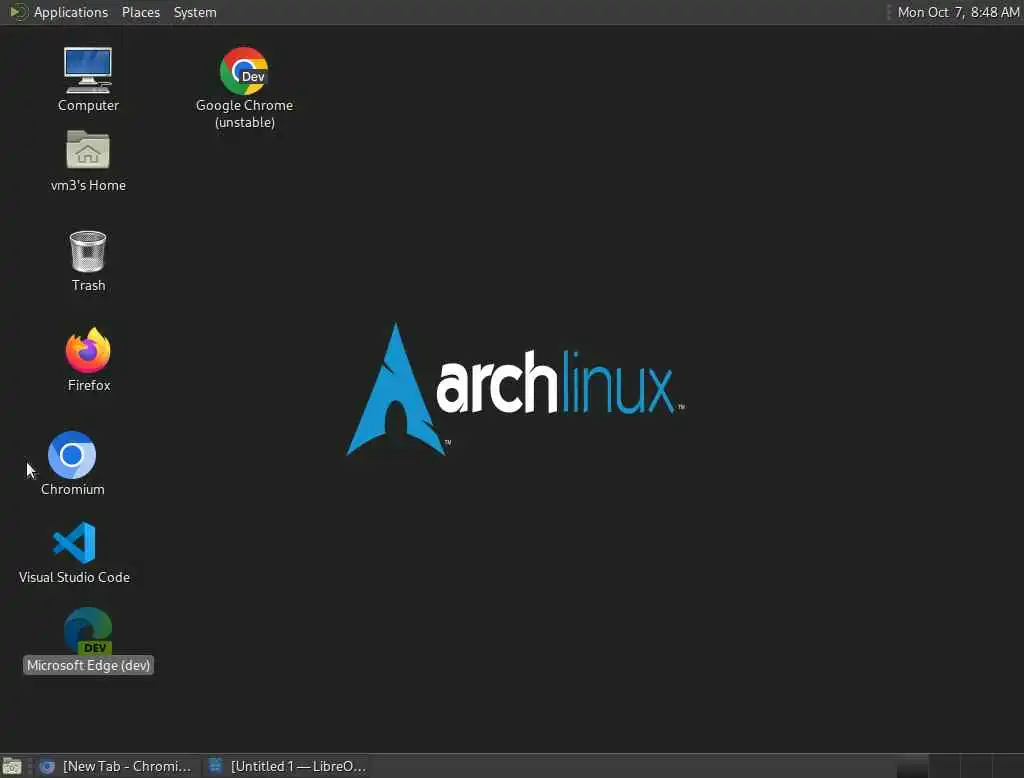
Task: Open the Places menu
Action: [x=141, y=12]
